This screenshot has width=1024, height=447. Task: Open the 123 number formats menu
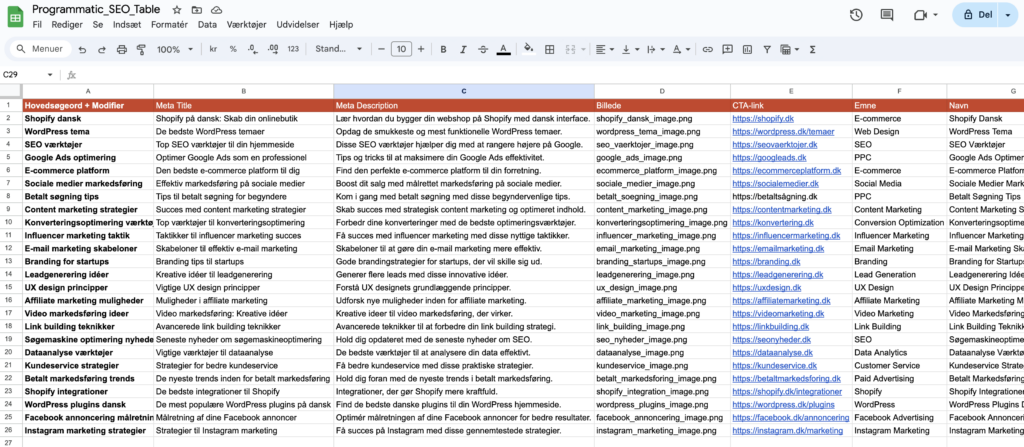pos(293,49)
